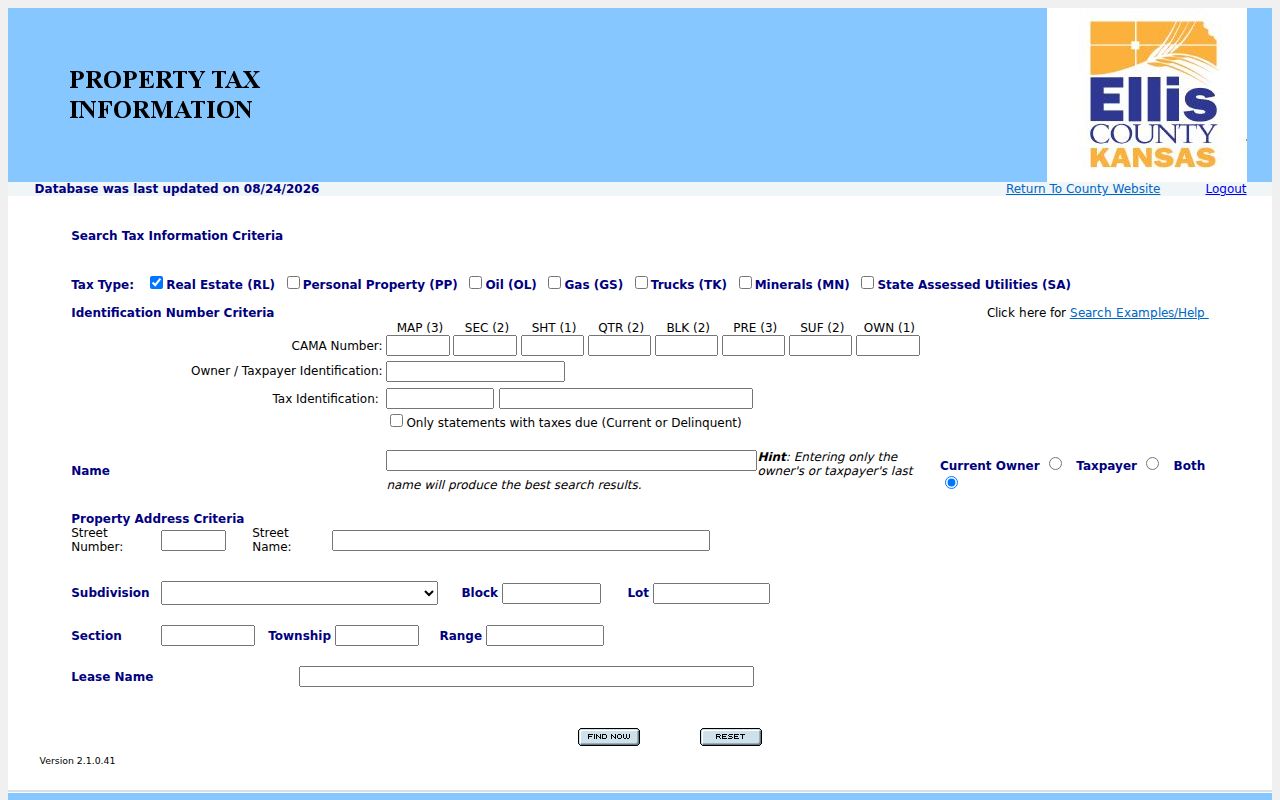Click the second, wider Tax Identification field
The height and width of the screenshot is (800, 1280).
626,399
